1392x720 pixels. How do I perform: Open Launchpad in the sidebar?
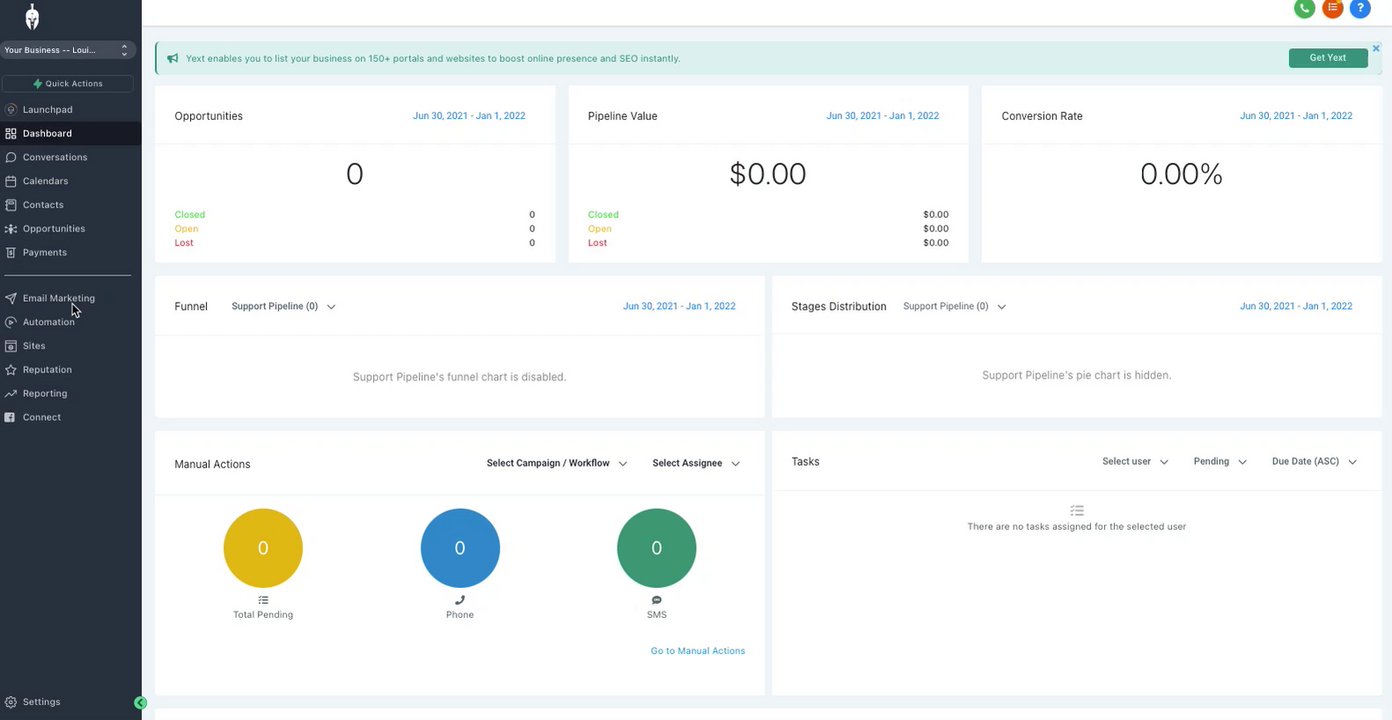pos(47,110)
